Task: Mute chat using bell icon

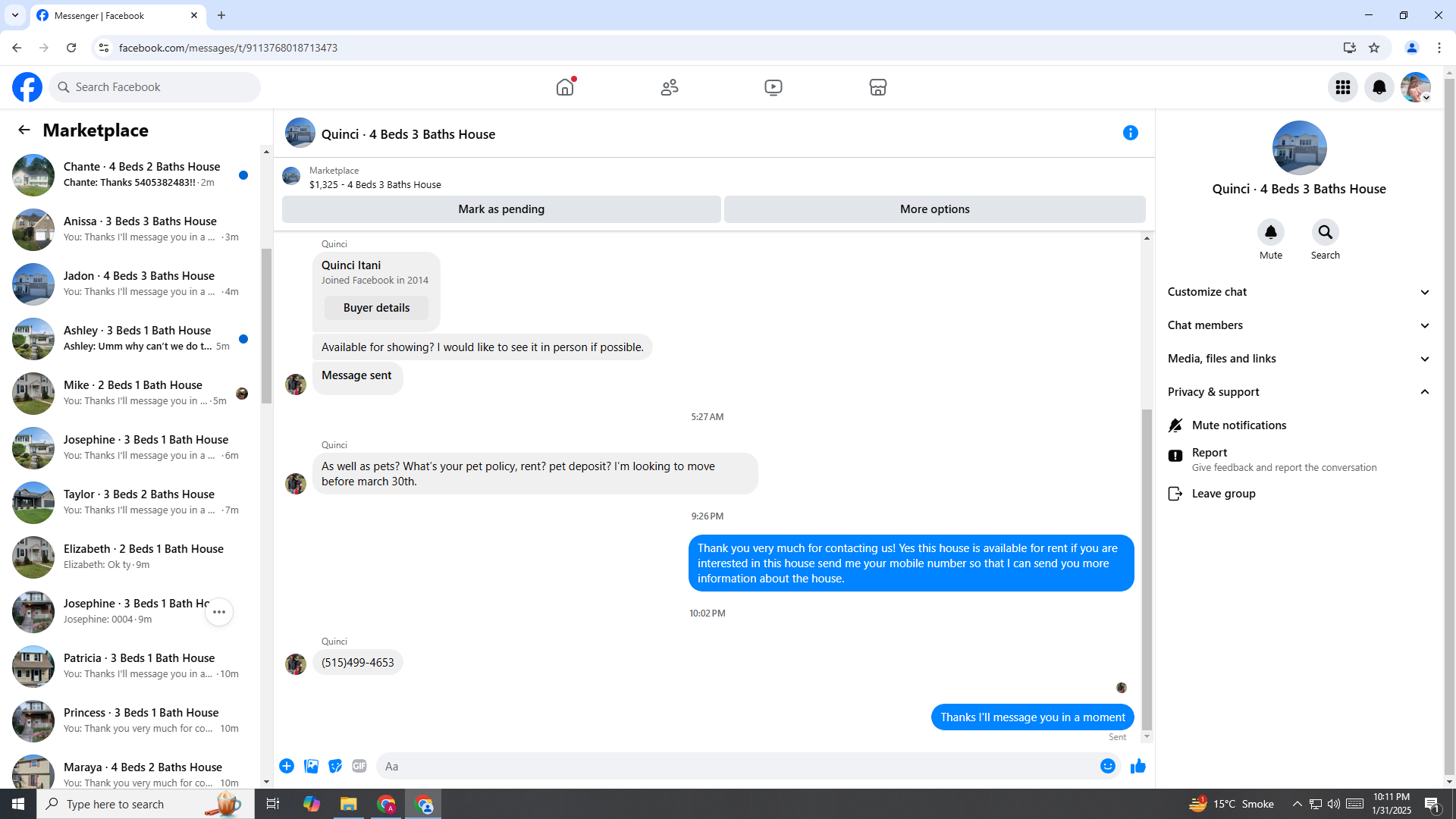Action: click(1271, 232)
